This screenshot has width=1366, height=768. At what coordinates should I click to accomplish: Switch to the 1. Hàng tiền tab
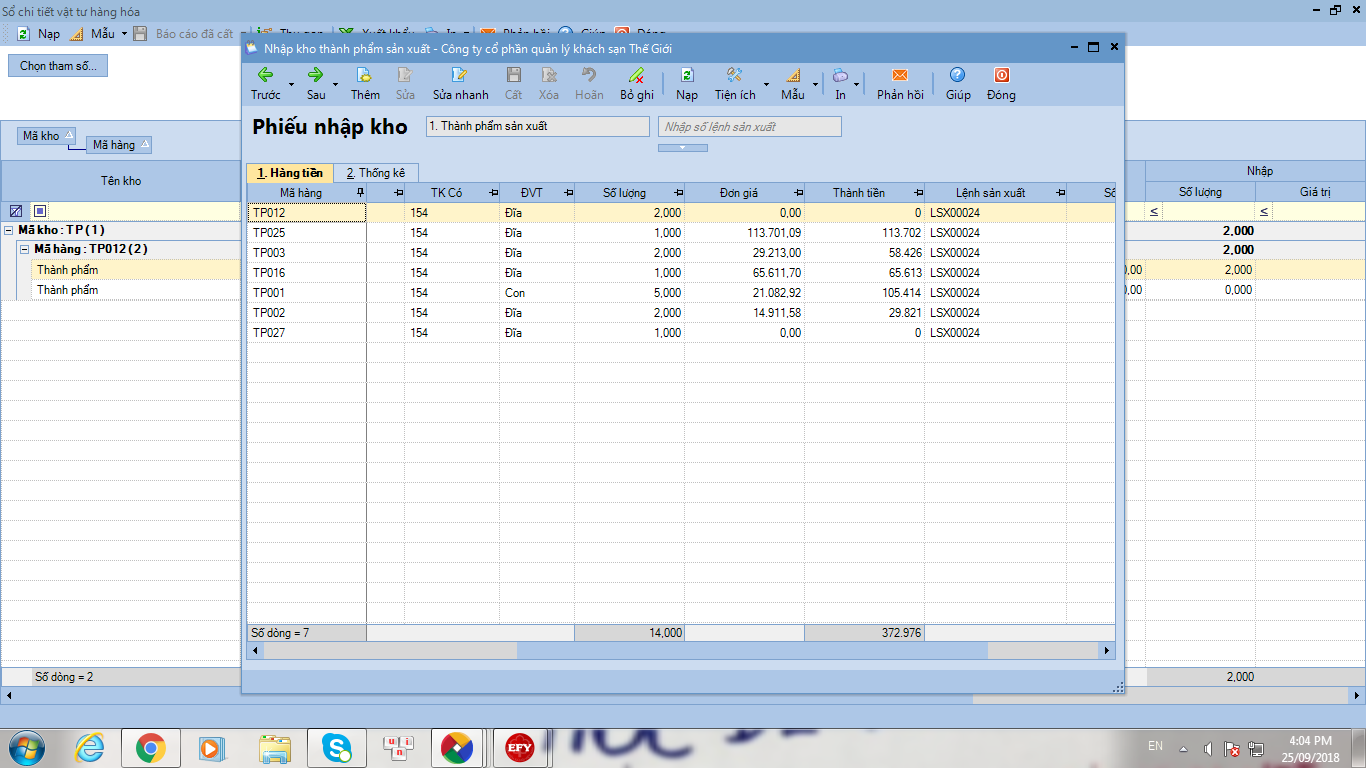point(290,173)
